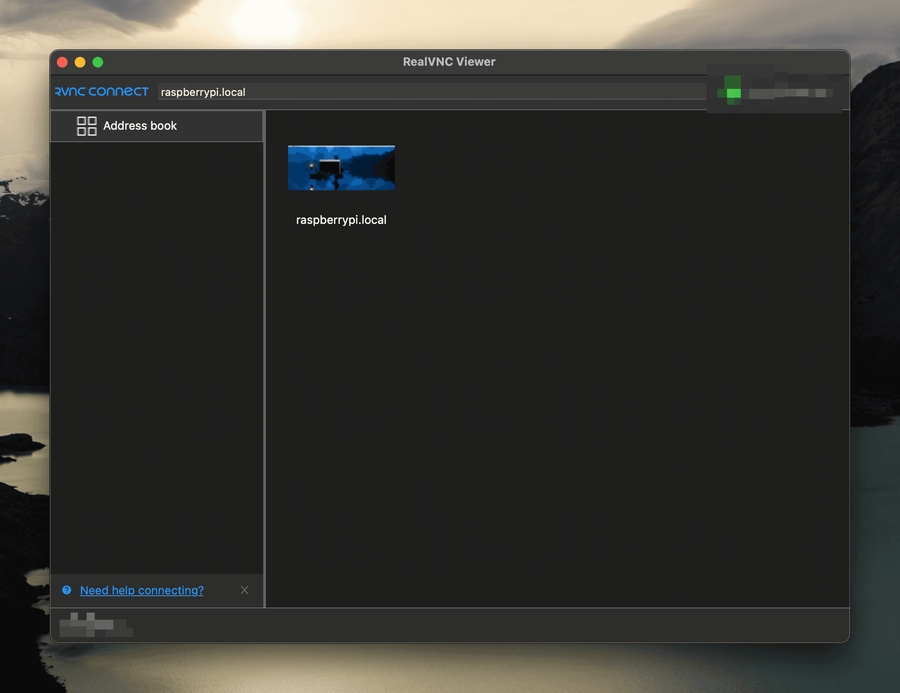The height and width of the screenshot is (693, 900).
Task: Click the blue question mark help icon
Action: (67, 590)
